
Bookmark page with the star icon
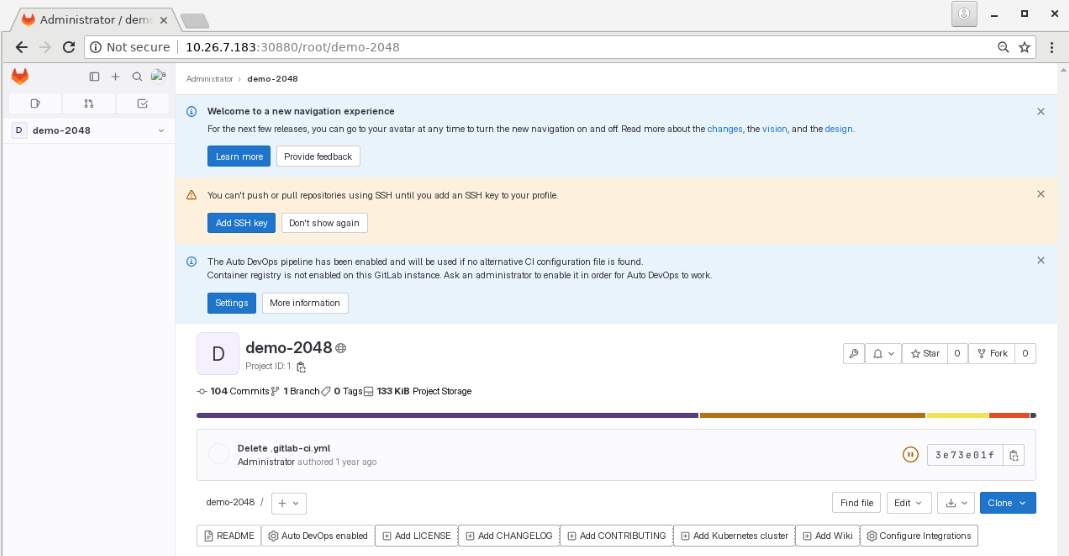point(1024,47)
